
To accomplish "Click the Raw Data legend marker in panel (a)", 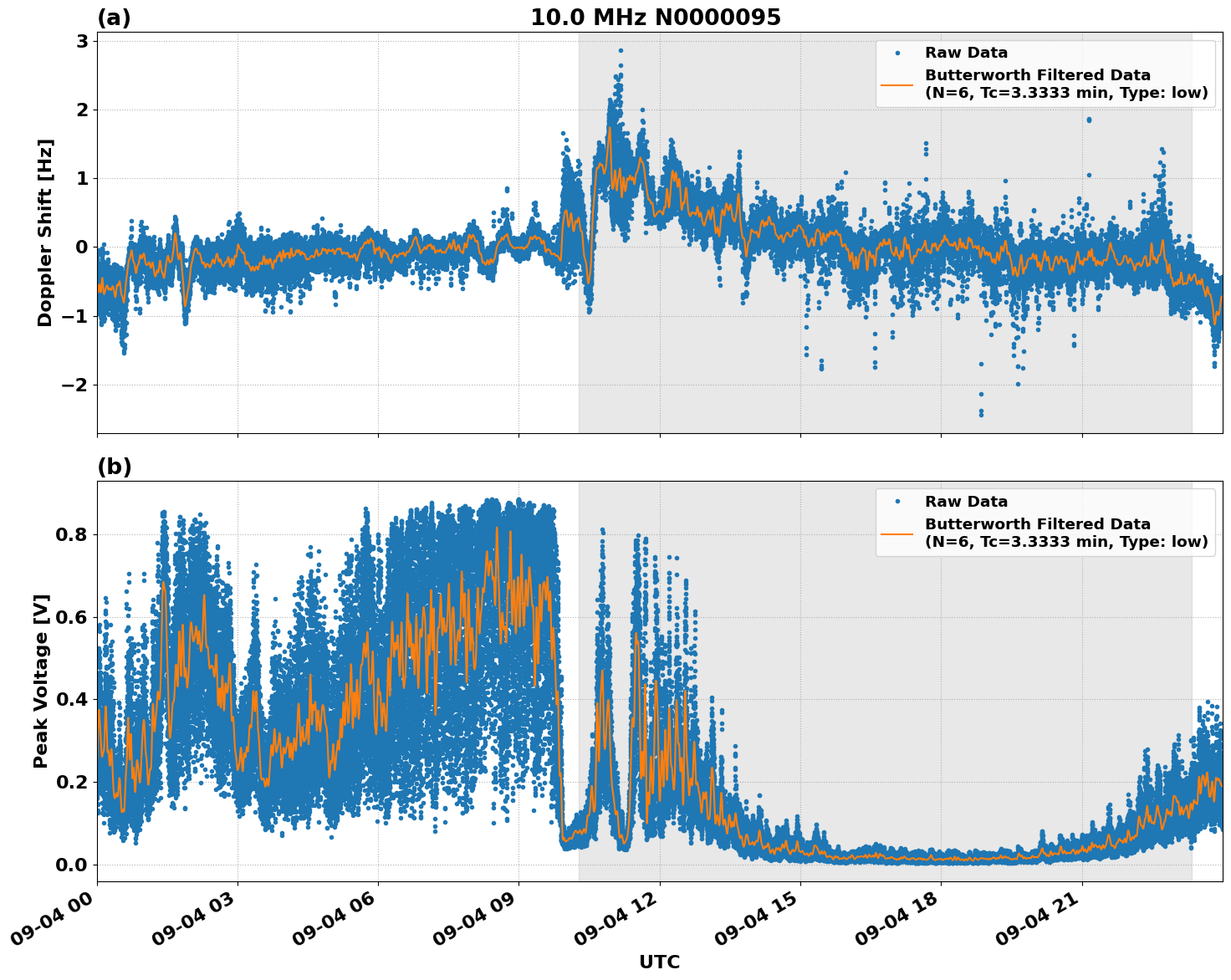I will (899, 52).
